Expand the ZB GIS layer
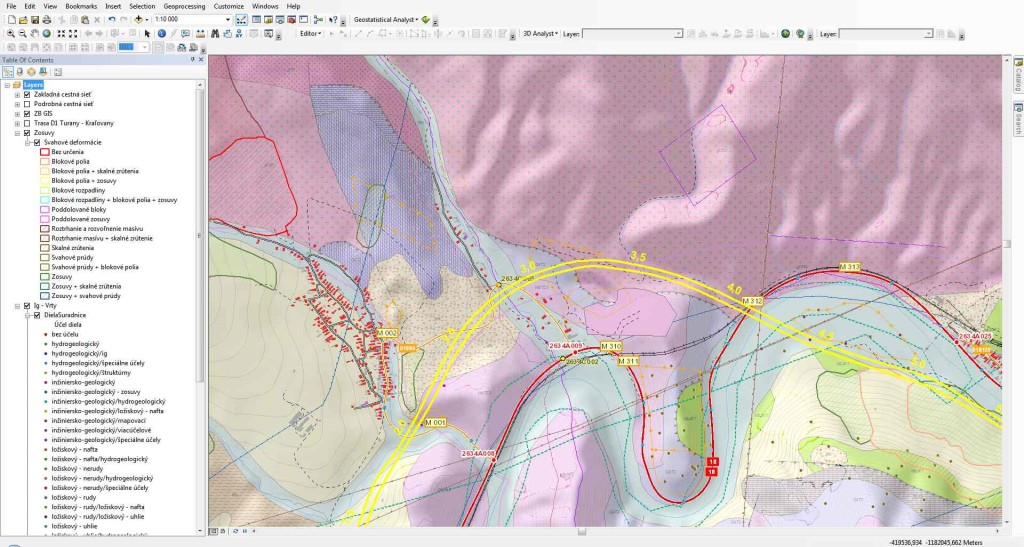This screenshot has height=547, width=1024. [x=17, y=113]
